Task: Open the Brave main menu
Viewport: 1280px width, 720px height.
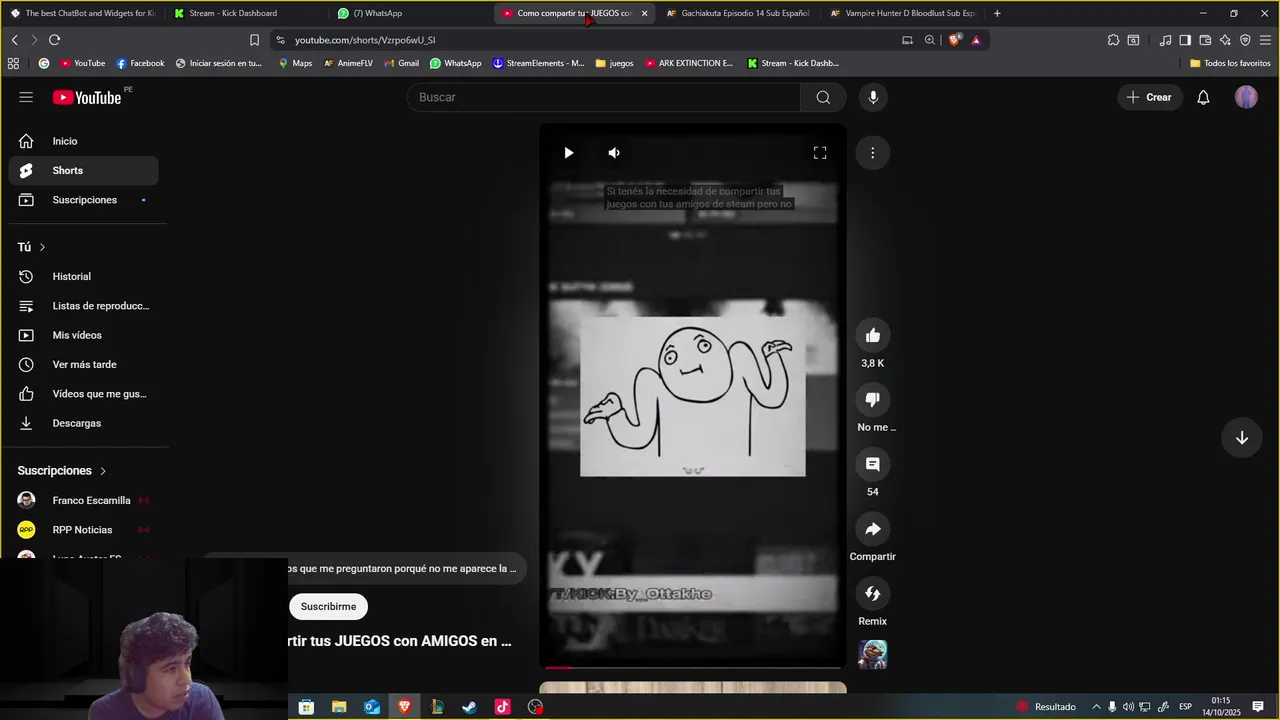Action: [x=1265, y=40]
